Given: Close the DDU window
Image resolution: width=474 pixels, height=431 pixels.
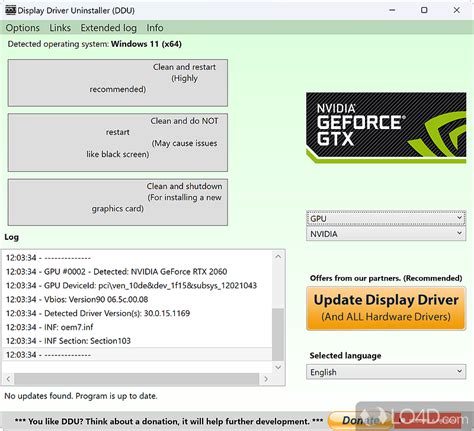Looking at the screenshot, I should coord(457,10).
